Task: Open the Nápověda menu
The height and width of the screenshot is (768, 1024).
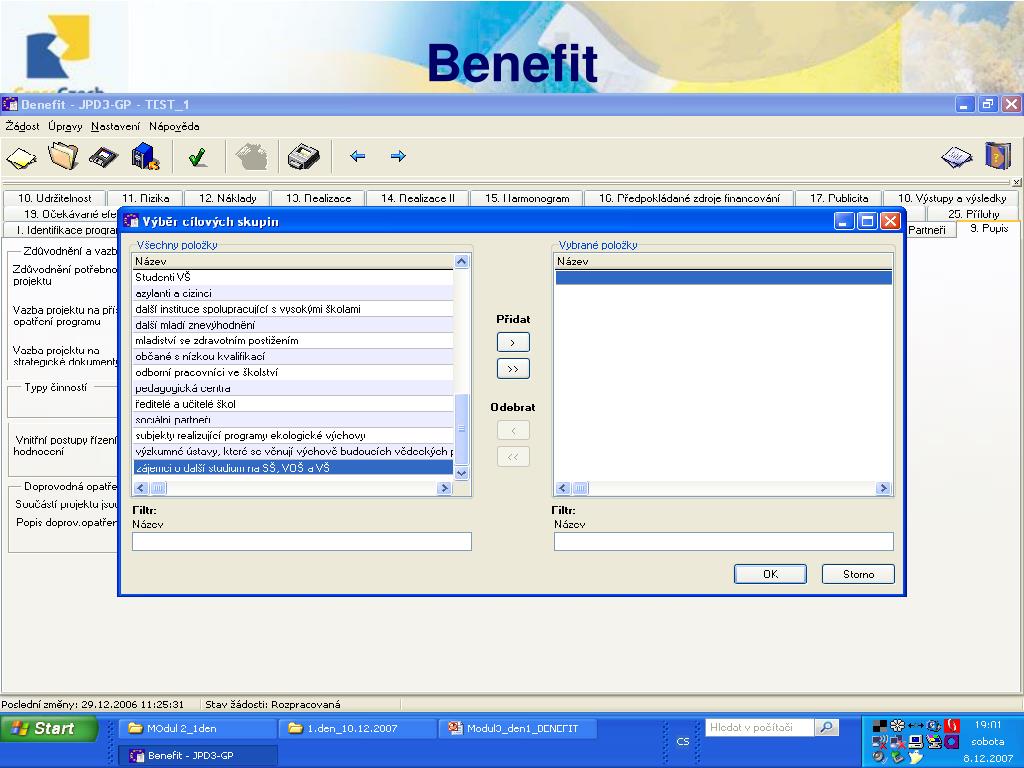Action: click(174, 126)
